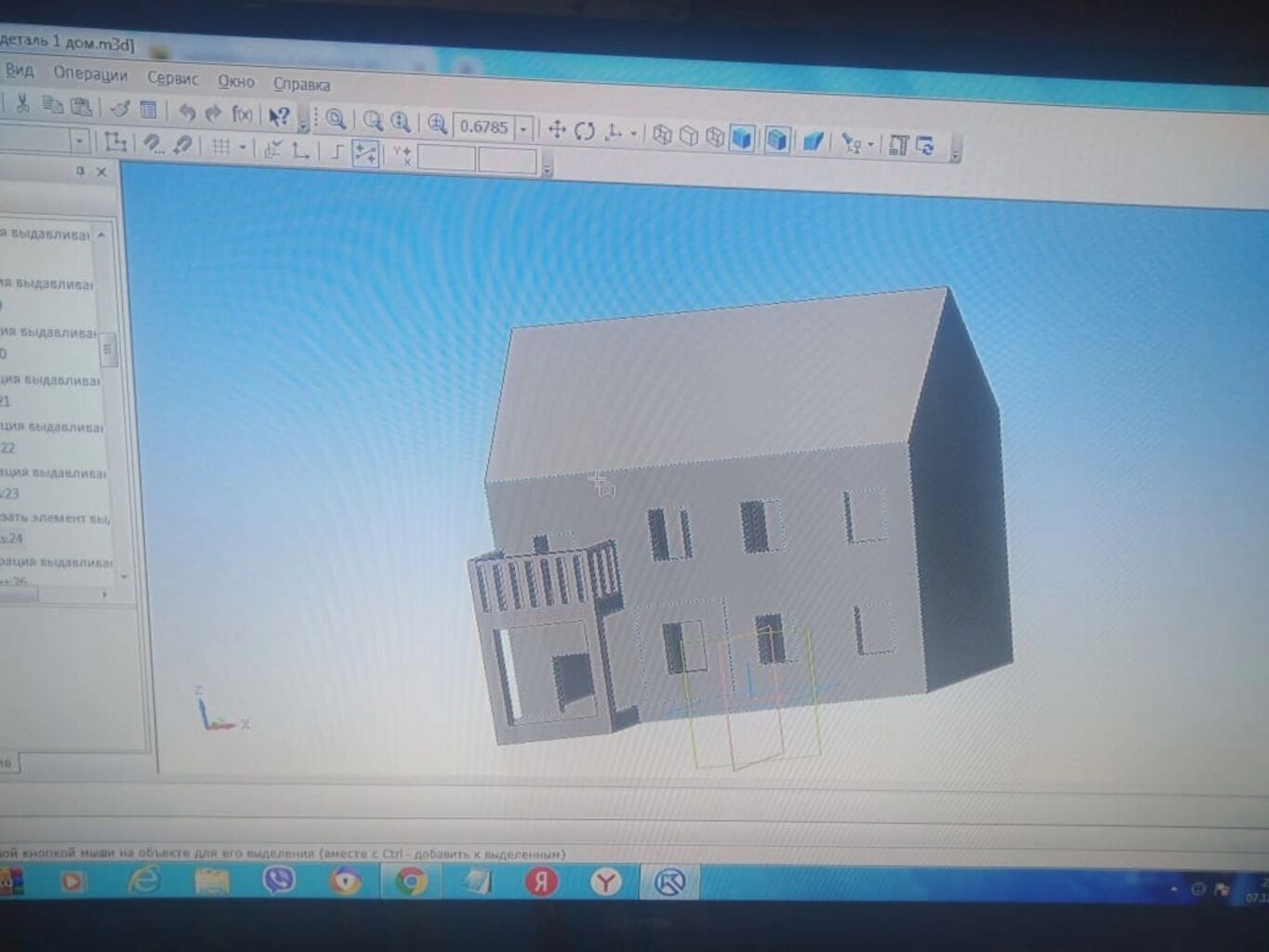Click the Copy icon in the toolbar
The image size is (1269, 952).
(x=52, y=105)
